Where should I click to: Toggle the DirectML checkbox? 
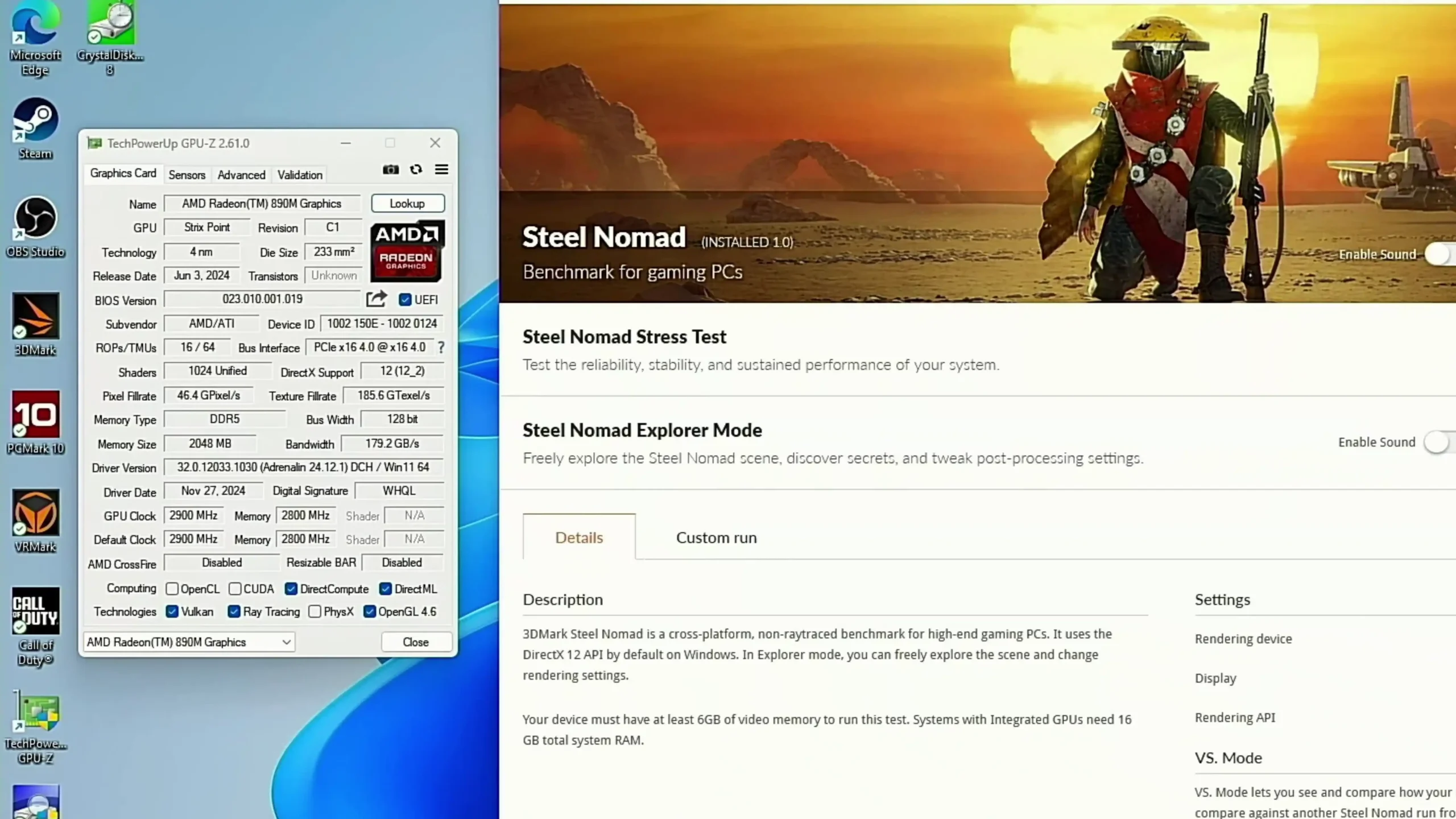tap(386, 589)
